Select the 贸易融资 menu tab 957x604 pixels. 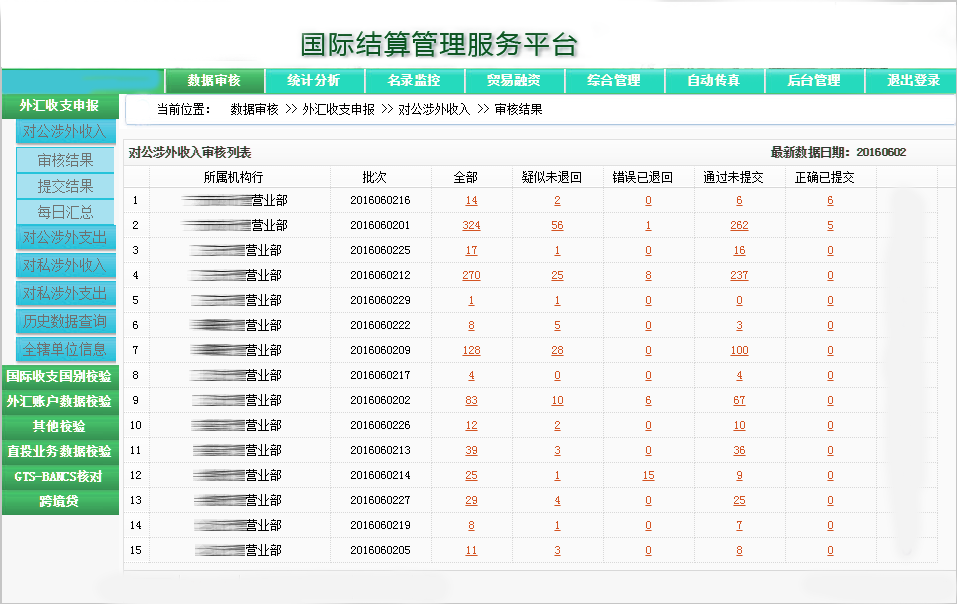514,81
